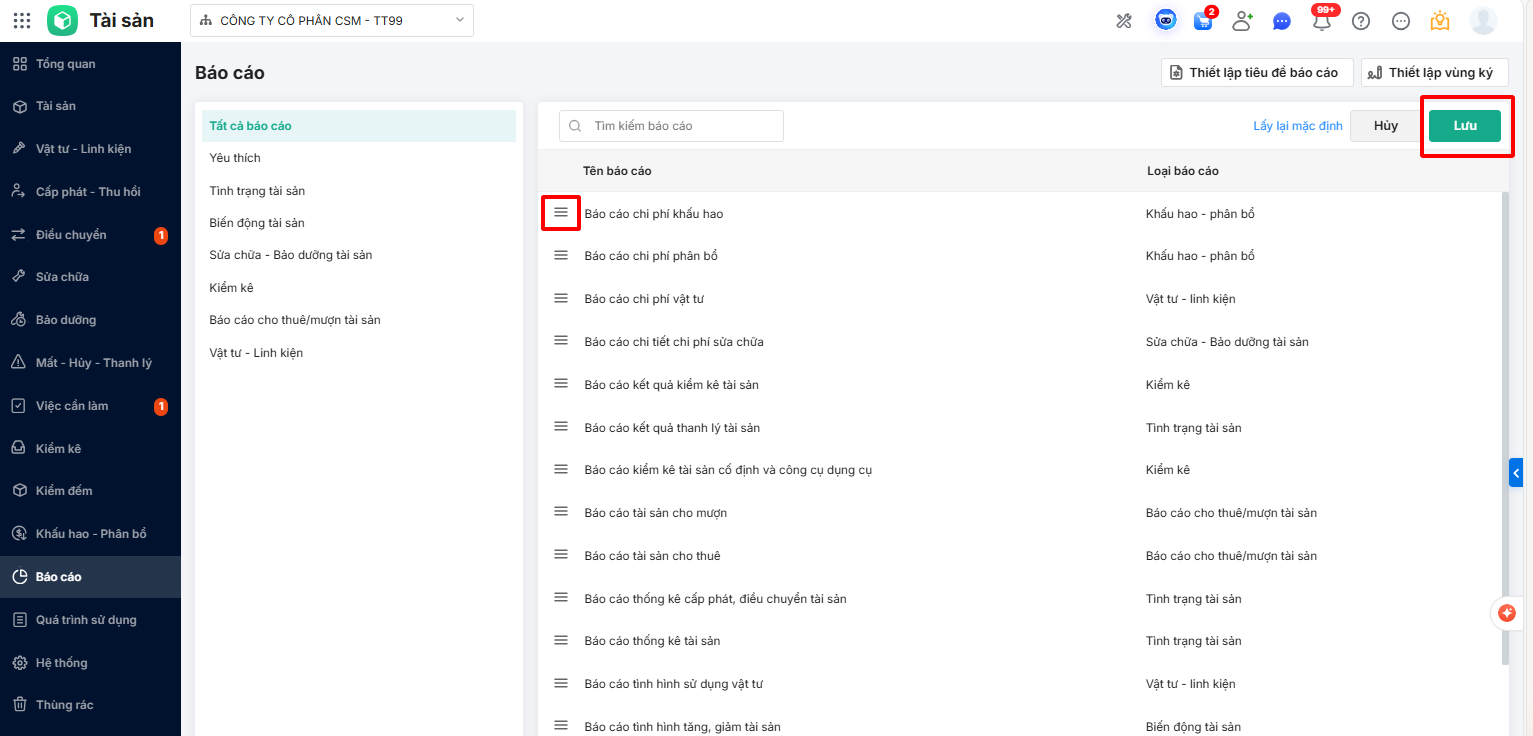The width and height of the screenshot is (1533, 736).
Task: Click drag handle of Báo cáo chi phí khấu hao
Action: (x=561, y=213)
